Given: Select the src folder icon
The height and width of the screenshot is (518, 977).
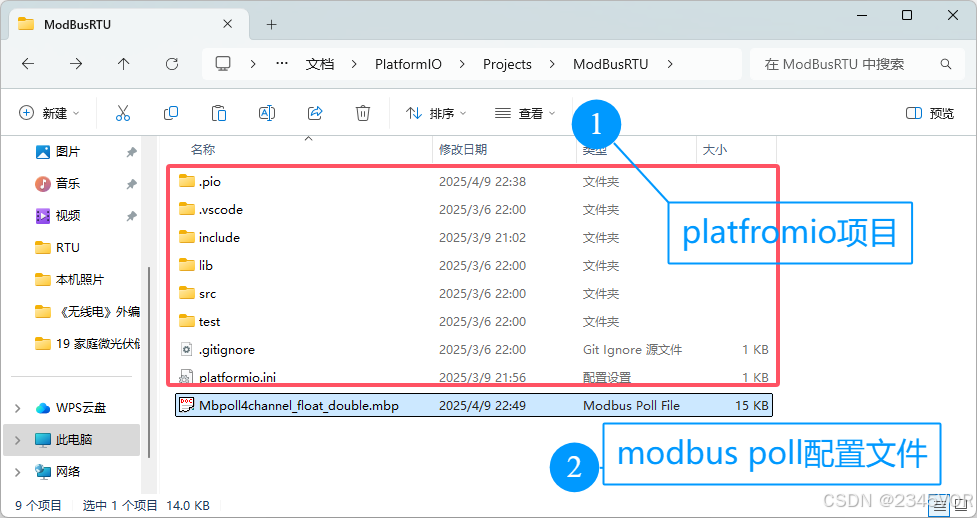Looking at the screenshot, I should (x=186, y=294).
